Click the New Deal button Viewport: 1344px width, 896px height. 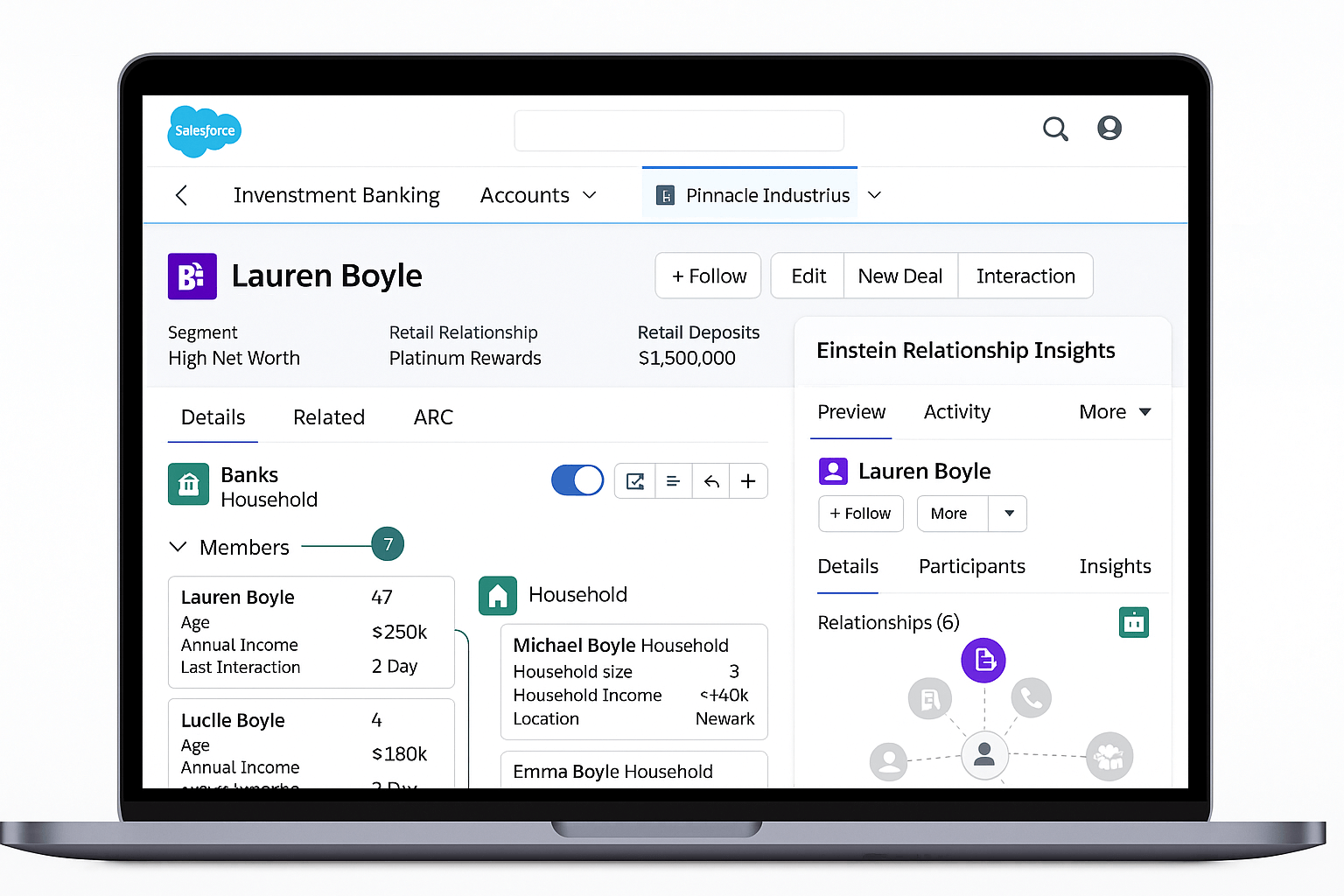coord(900,276)
